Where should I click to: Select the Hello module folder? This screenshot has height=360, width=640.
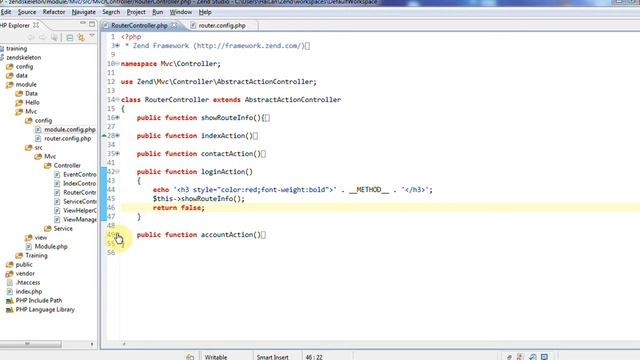point(32,102)
